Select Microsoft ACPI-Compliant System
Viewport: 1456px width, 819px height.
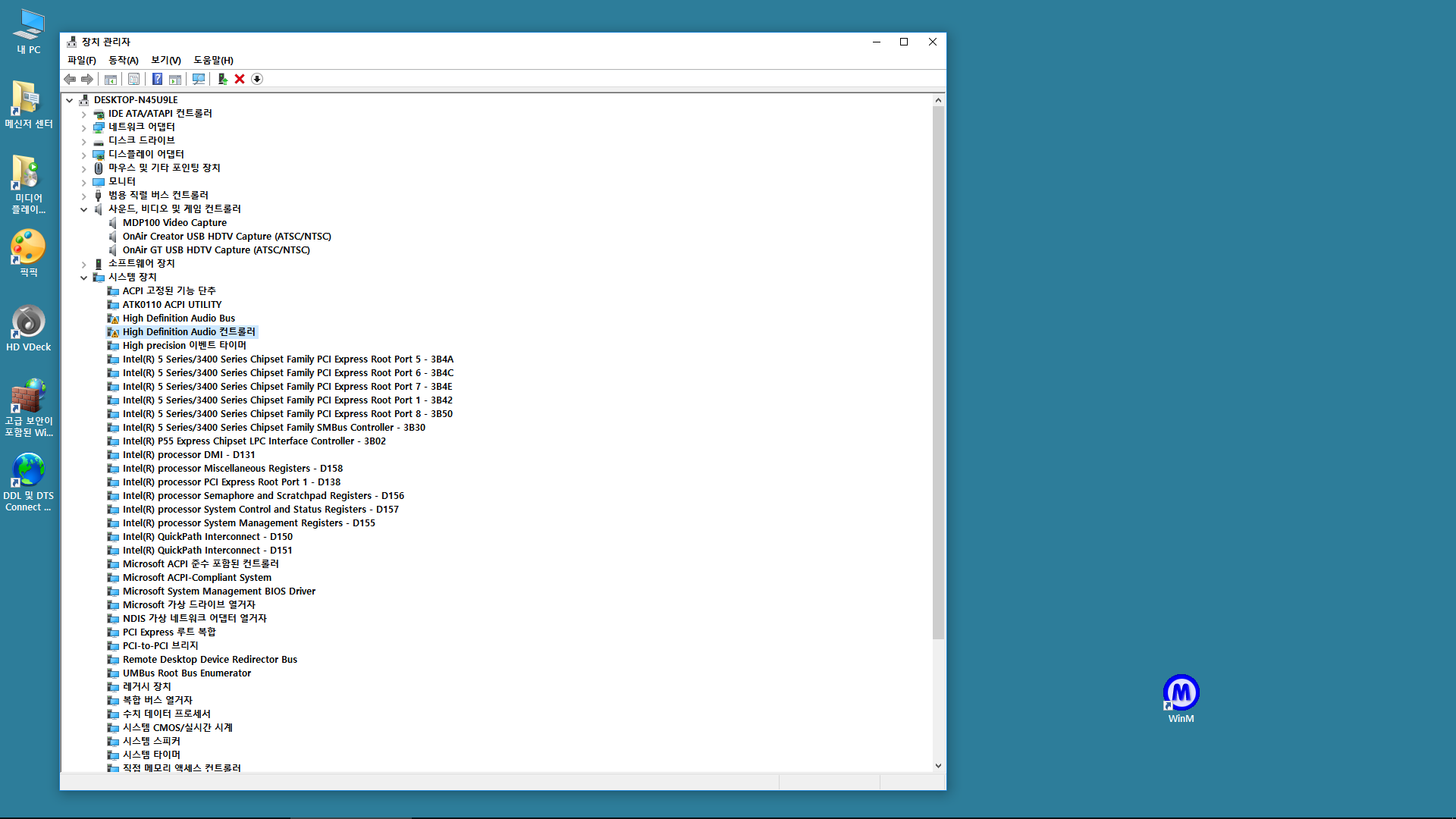point(197,578)
